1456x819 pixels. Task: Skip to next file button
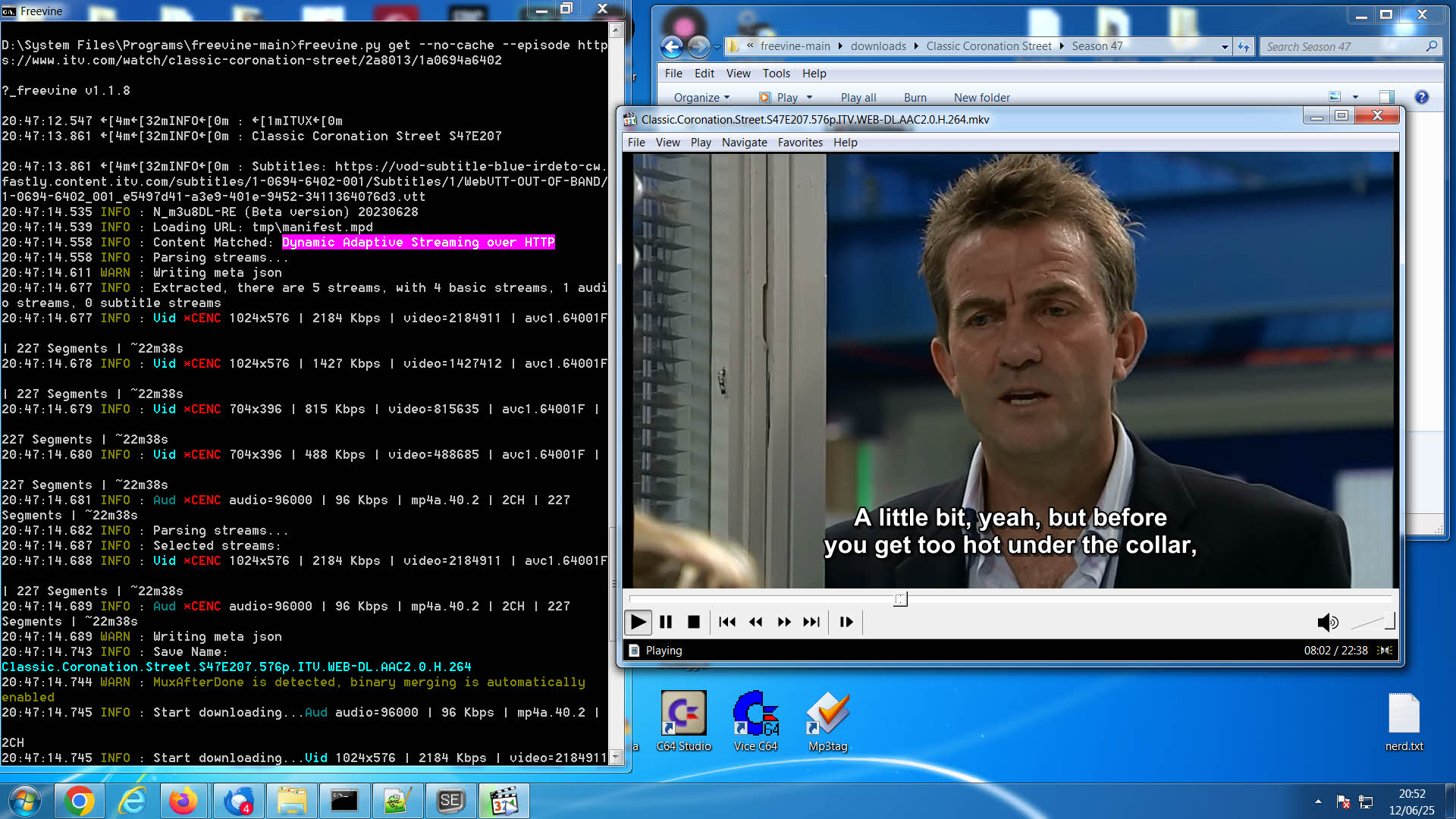(811, 622)
